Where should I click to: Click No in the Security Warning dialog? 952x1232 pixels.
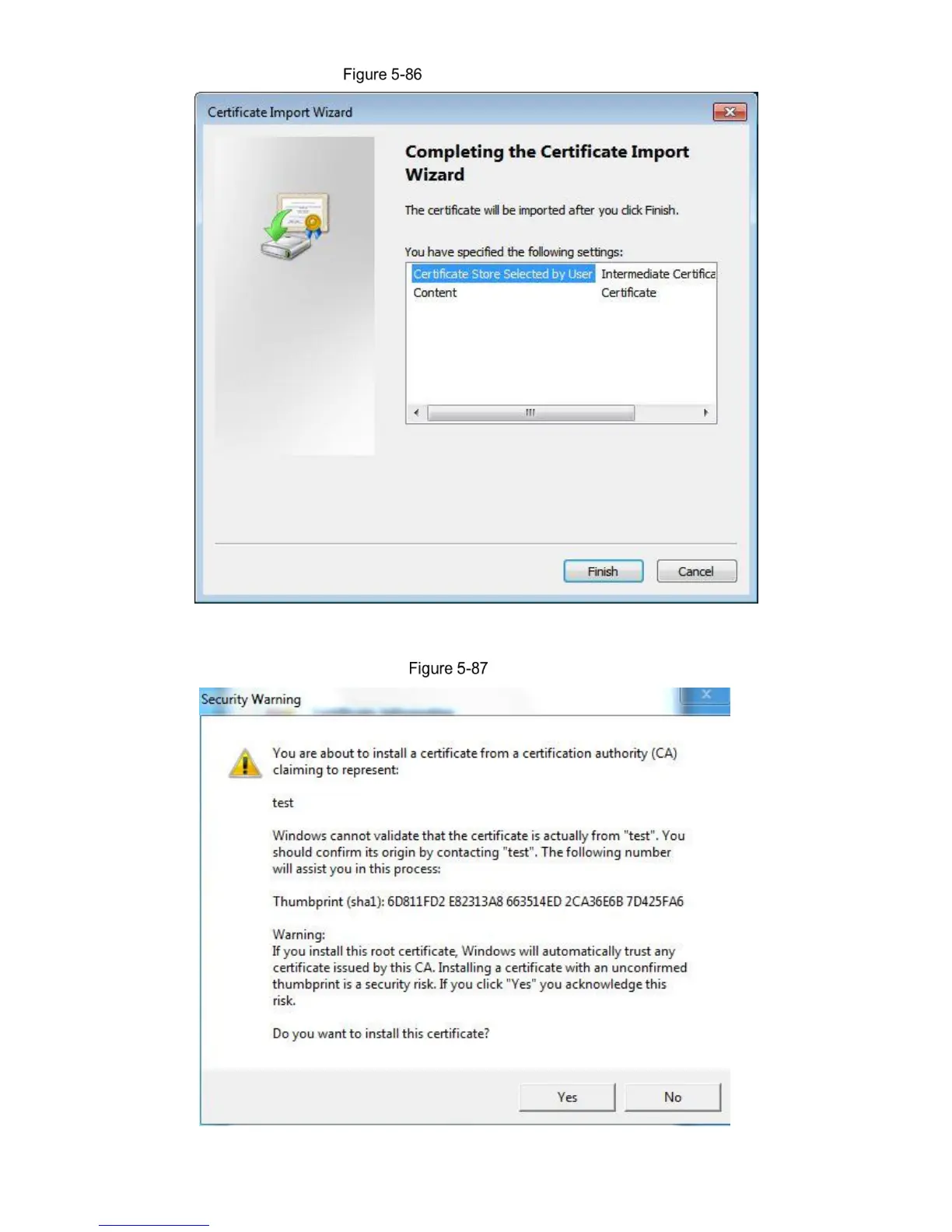pyautogui.click(x=673, y=1097)
